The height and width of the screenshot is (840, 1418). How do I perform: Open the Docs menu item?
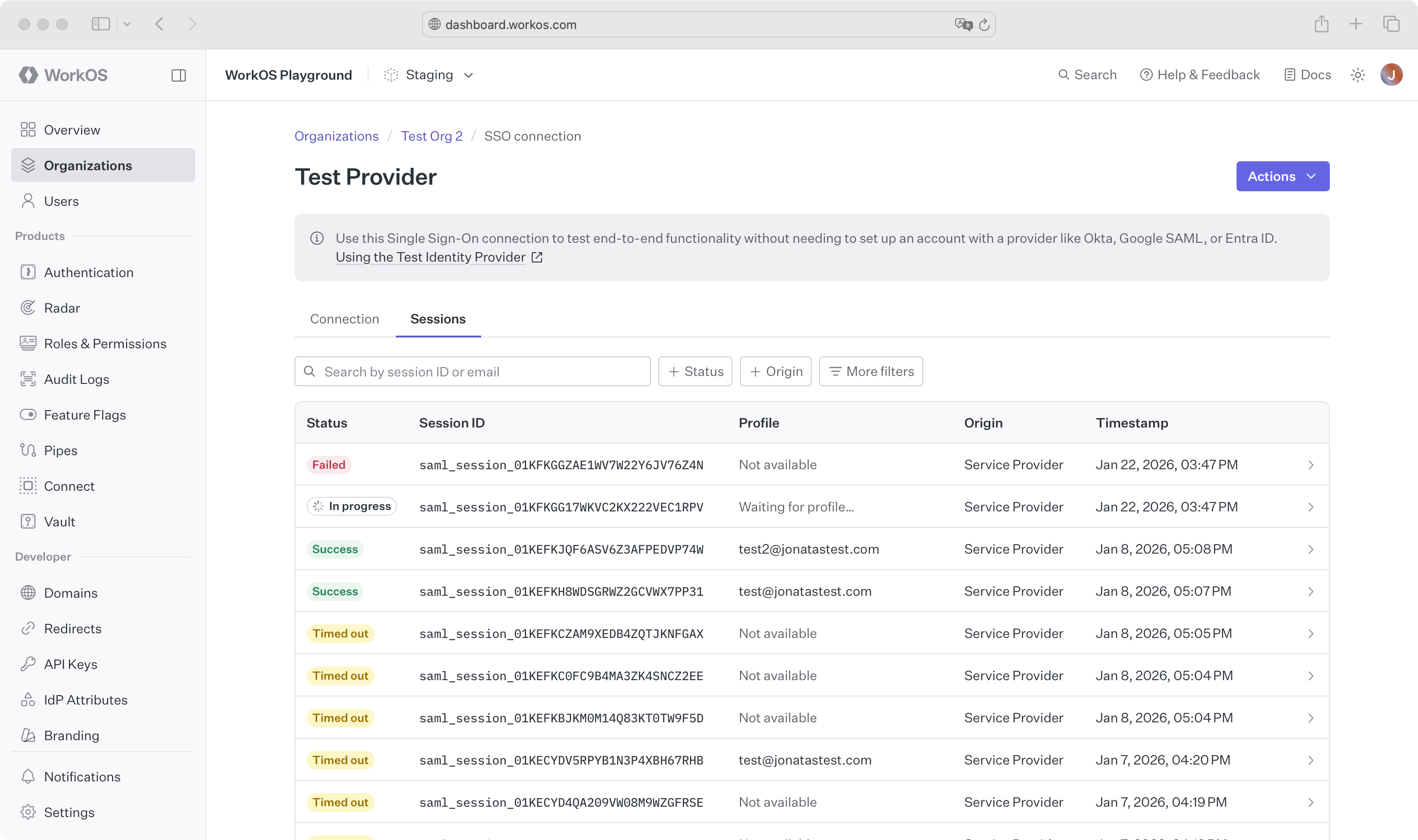1306,74
